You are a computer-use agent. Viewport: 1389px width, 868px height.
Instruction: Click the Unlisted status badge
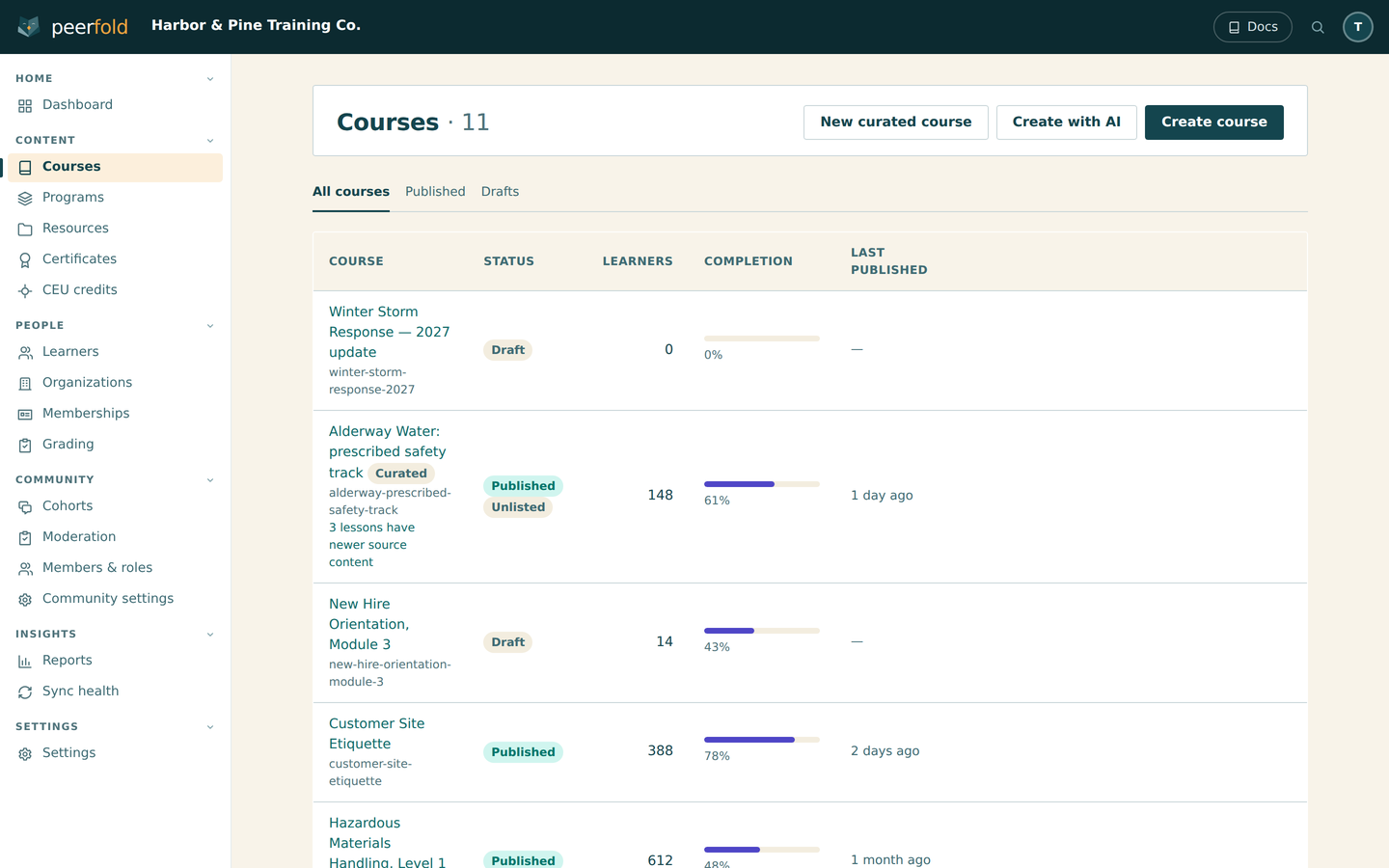[x=518, y=507]
